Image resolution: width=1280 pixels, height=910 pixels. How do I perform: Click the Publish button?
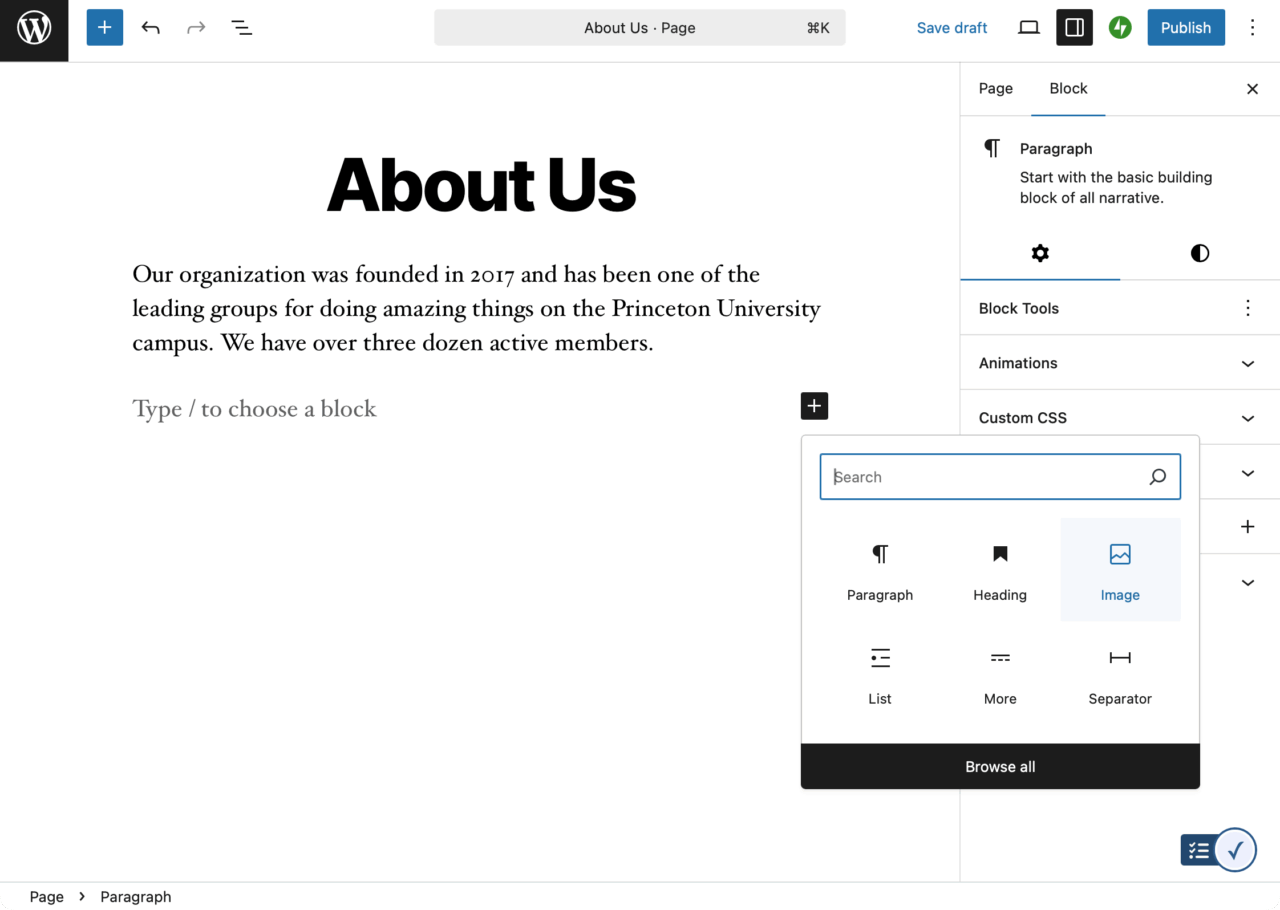(x=1185, y=28)
